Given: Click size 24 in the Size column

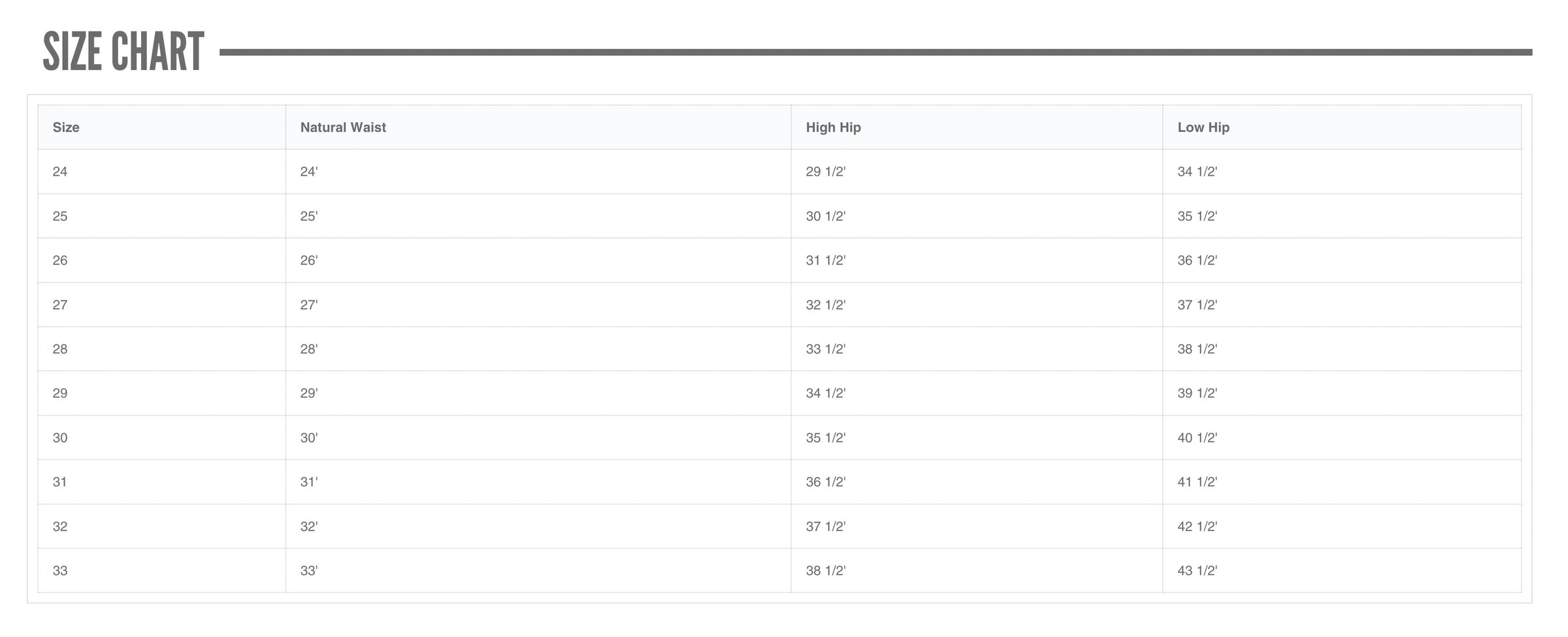Looking at the screenshot, I should pos(60,172).
